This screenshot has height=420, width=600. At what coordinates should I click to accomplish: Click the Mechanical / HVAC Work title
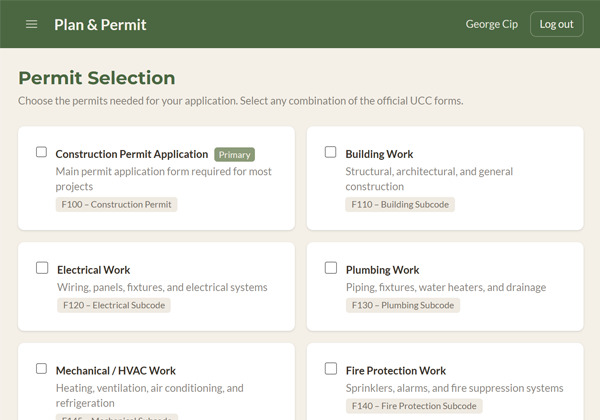pos(116,371)
